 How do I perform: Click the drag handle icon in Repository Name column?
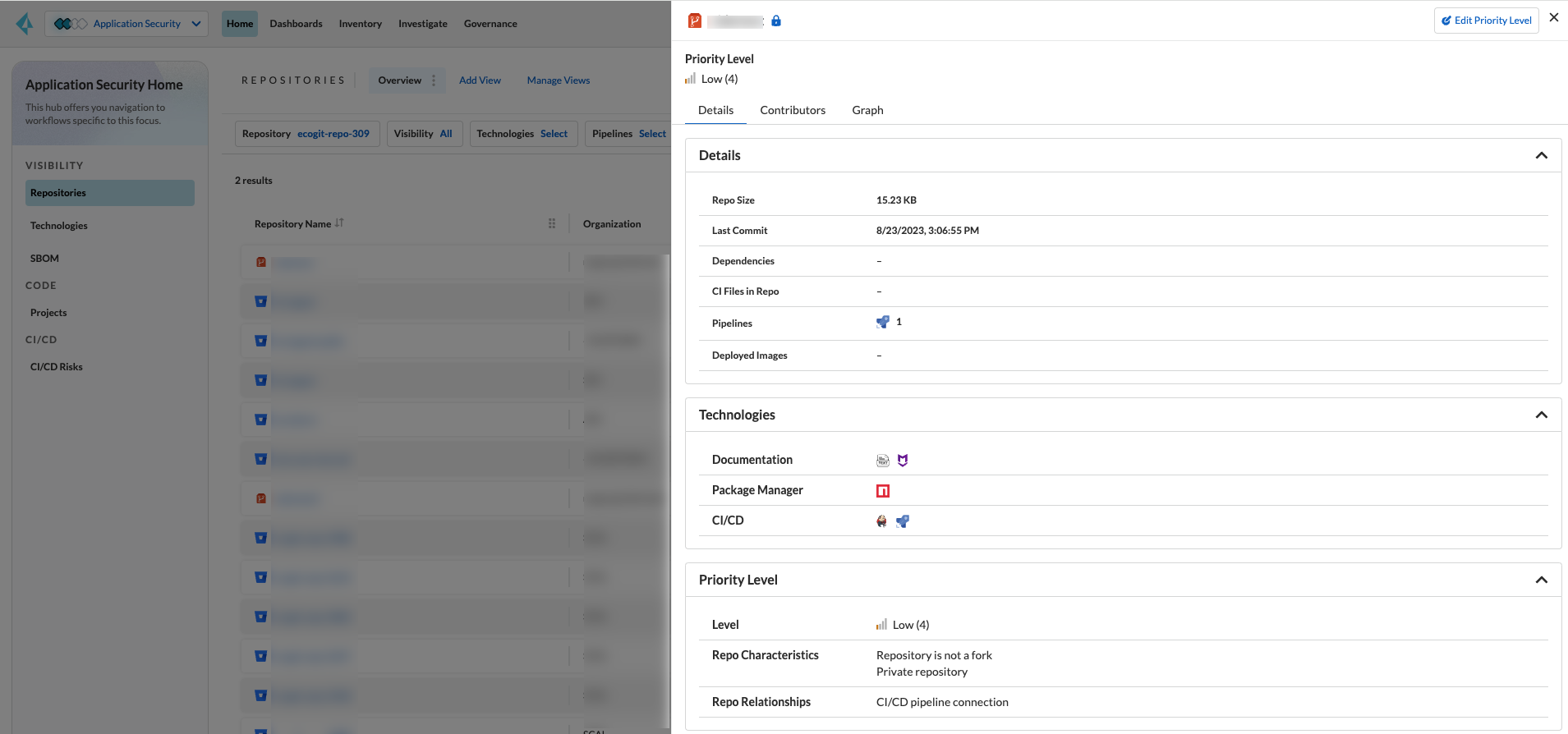pos(552,223)
